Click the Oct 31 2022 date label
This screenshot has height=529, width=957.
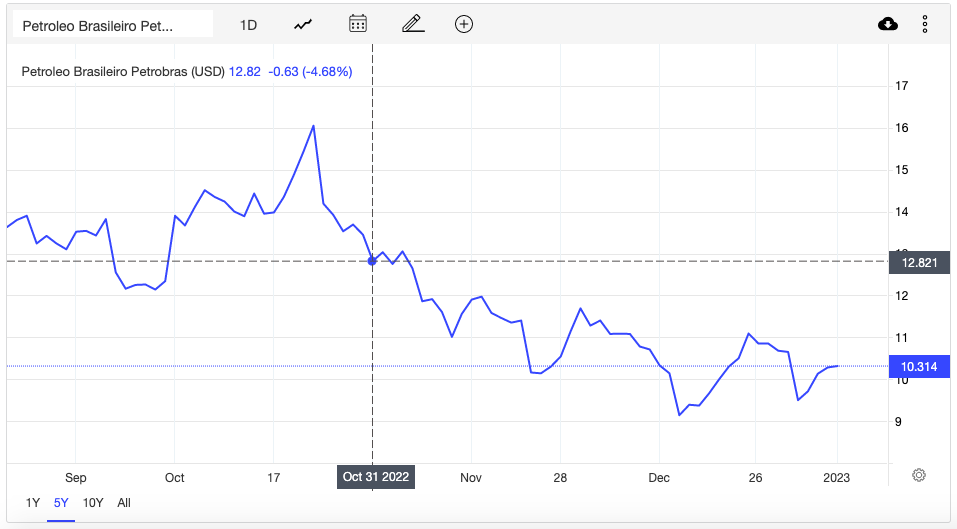(x=376, y=477)
